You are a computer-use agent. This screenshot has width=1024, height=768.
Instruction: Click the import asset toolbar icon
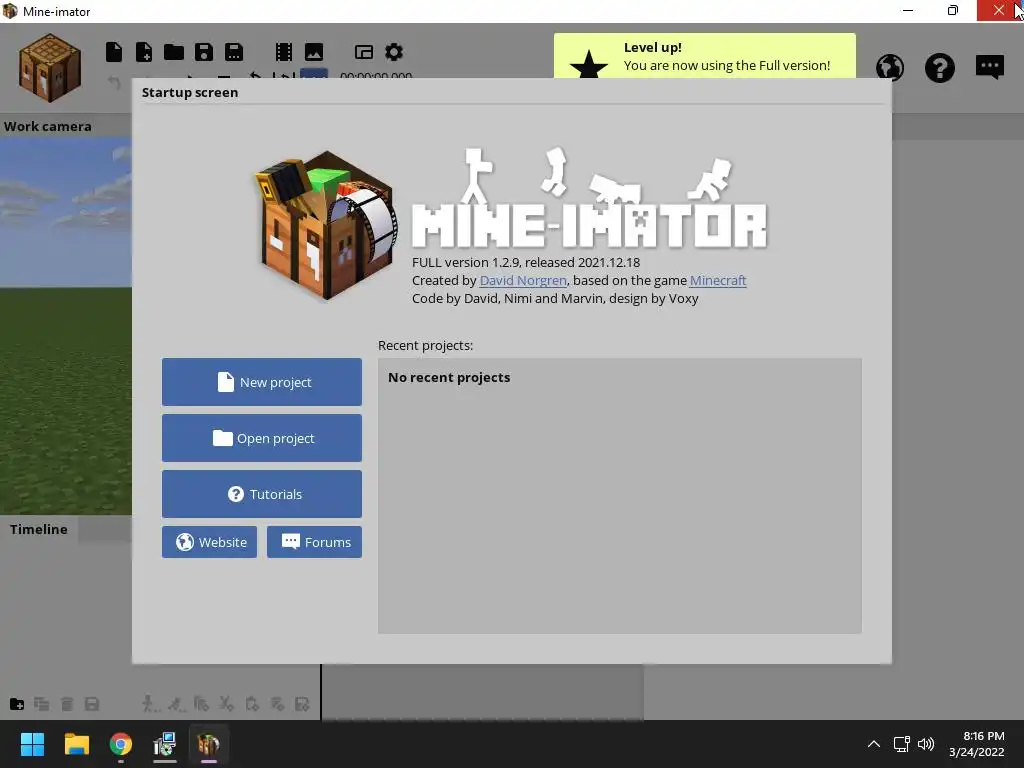pos(144,52)
